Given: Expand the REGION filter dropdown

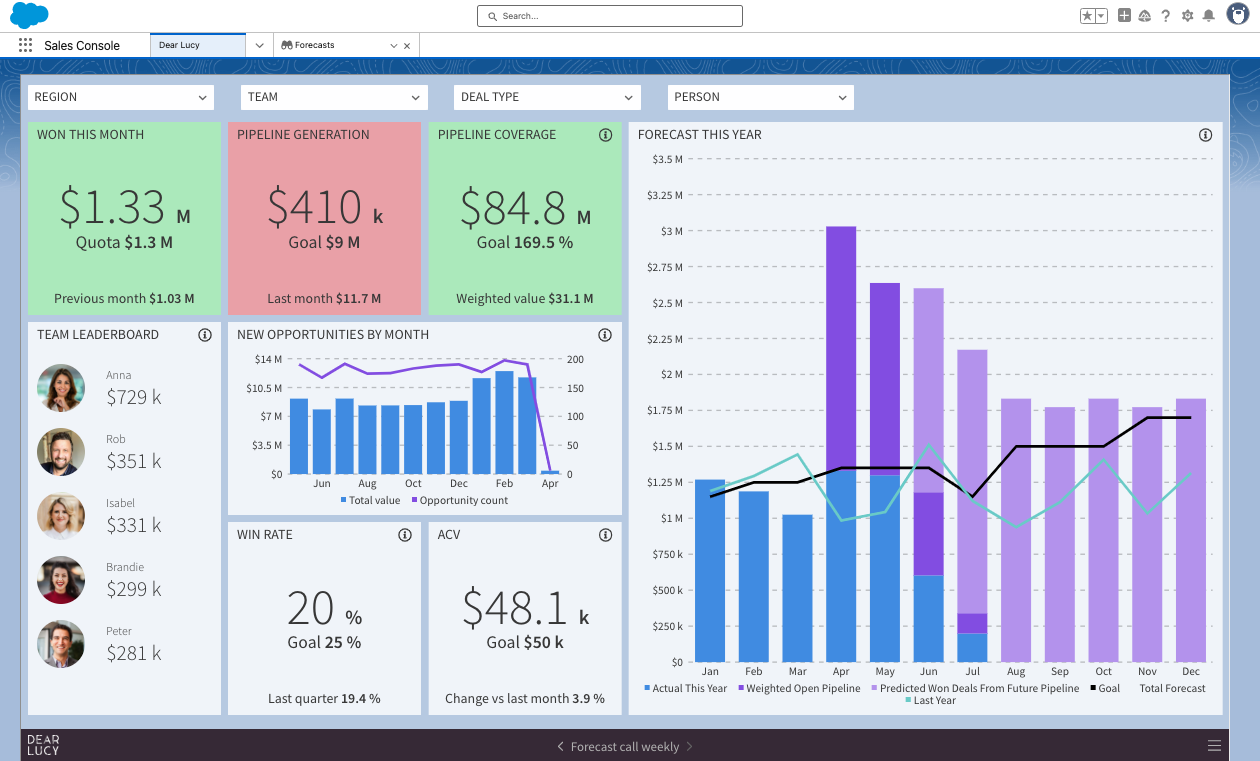Looking at the screenshot, I should [121, 97].
